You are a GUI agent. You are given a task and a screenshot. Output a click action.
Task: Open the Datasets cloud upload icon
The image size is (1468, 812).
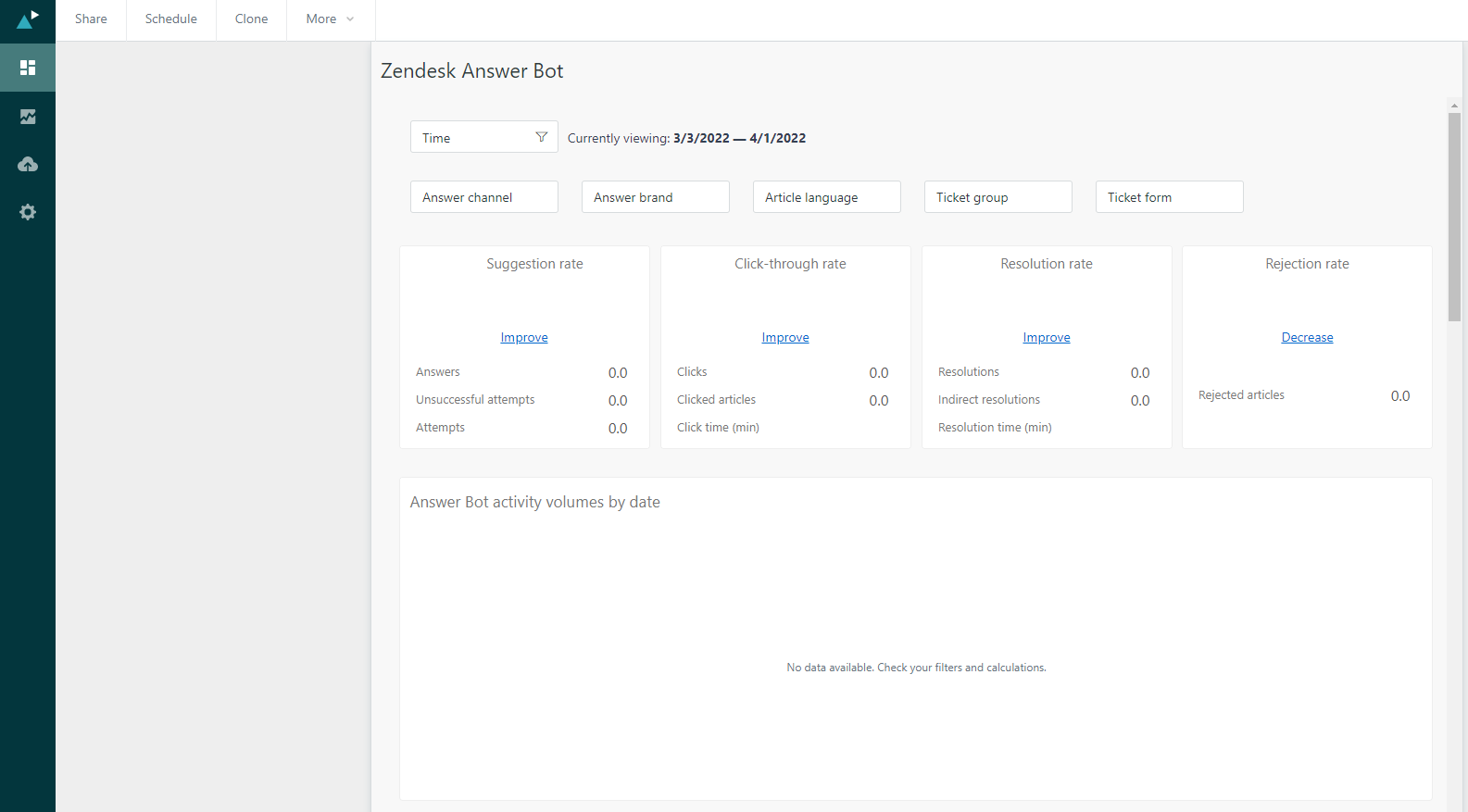[x=28, y=165]
